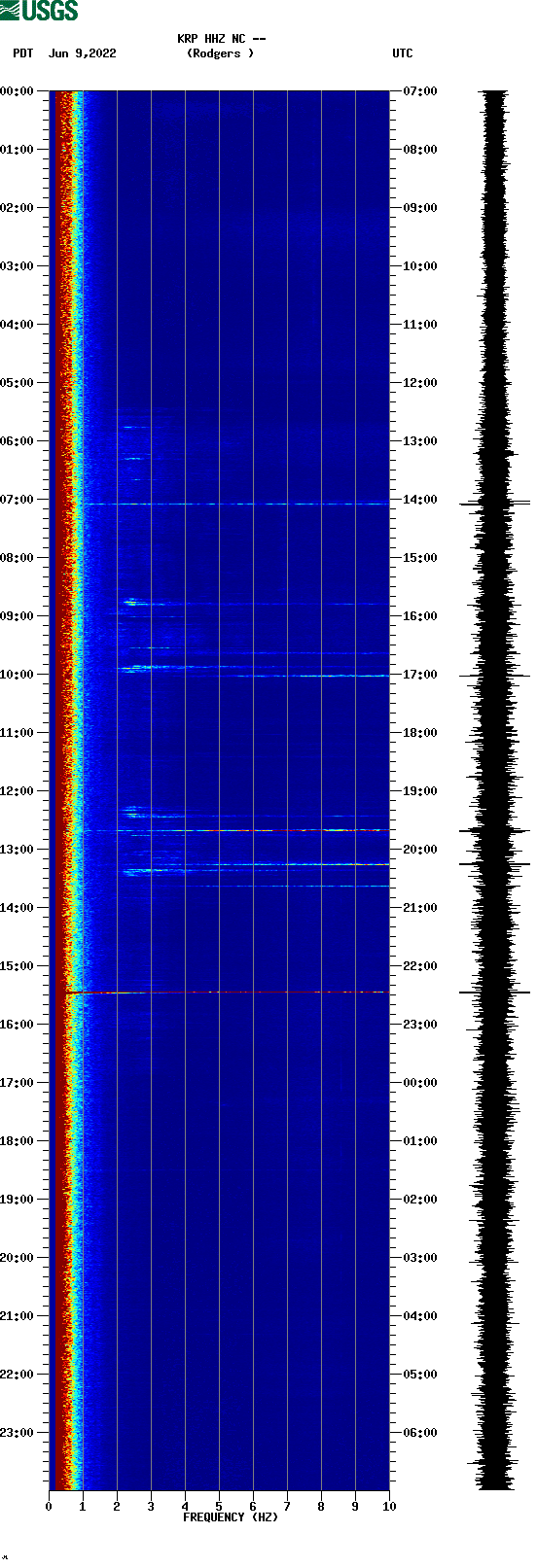Click the 2 Hz frequency tick label
Screen dimensions: 537x1568
[x=117, y=1507]
